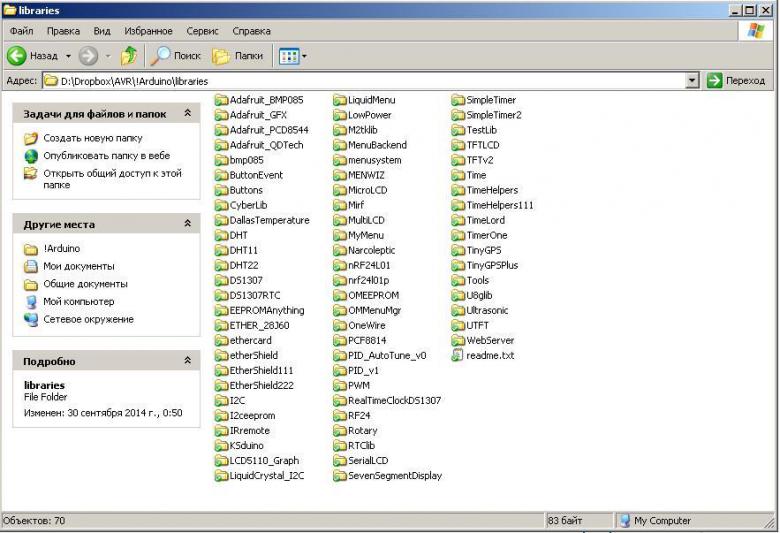Open the Сервис menu
Viewport: 780px width, 533px height.
tap(202, 31)
